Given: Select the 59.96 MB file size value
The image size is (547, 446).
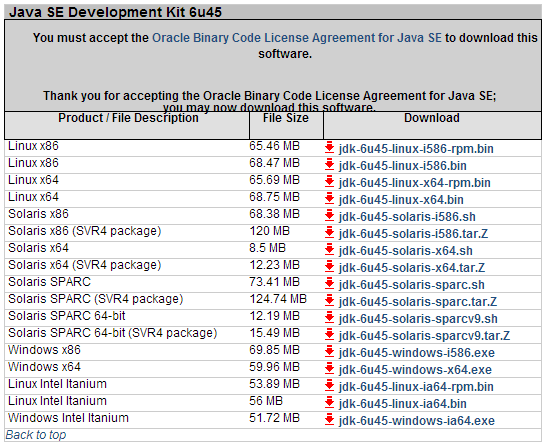Looking at the screenshot, I should (x=274, y=367).
